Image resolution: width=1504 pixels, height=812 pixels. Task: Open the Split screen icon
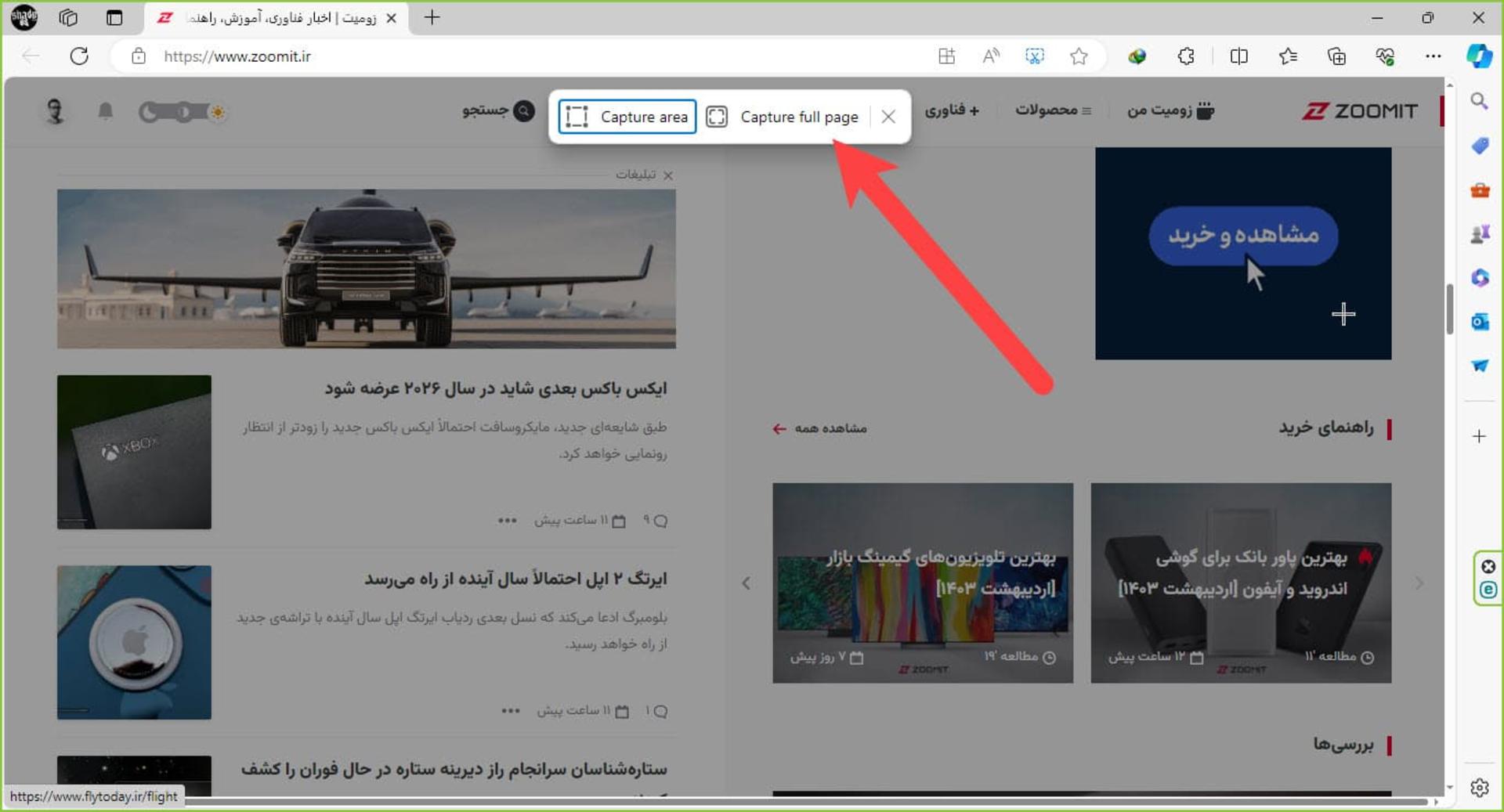1239,56
